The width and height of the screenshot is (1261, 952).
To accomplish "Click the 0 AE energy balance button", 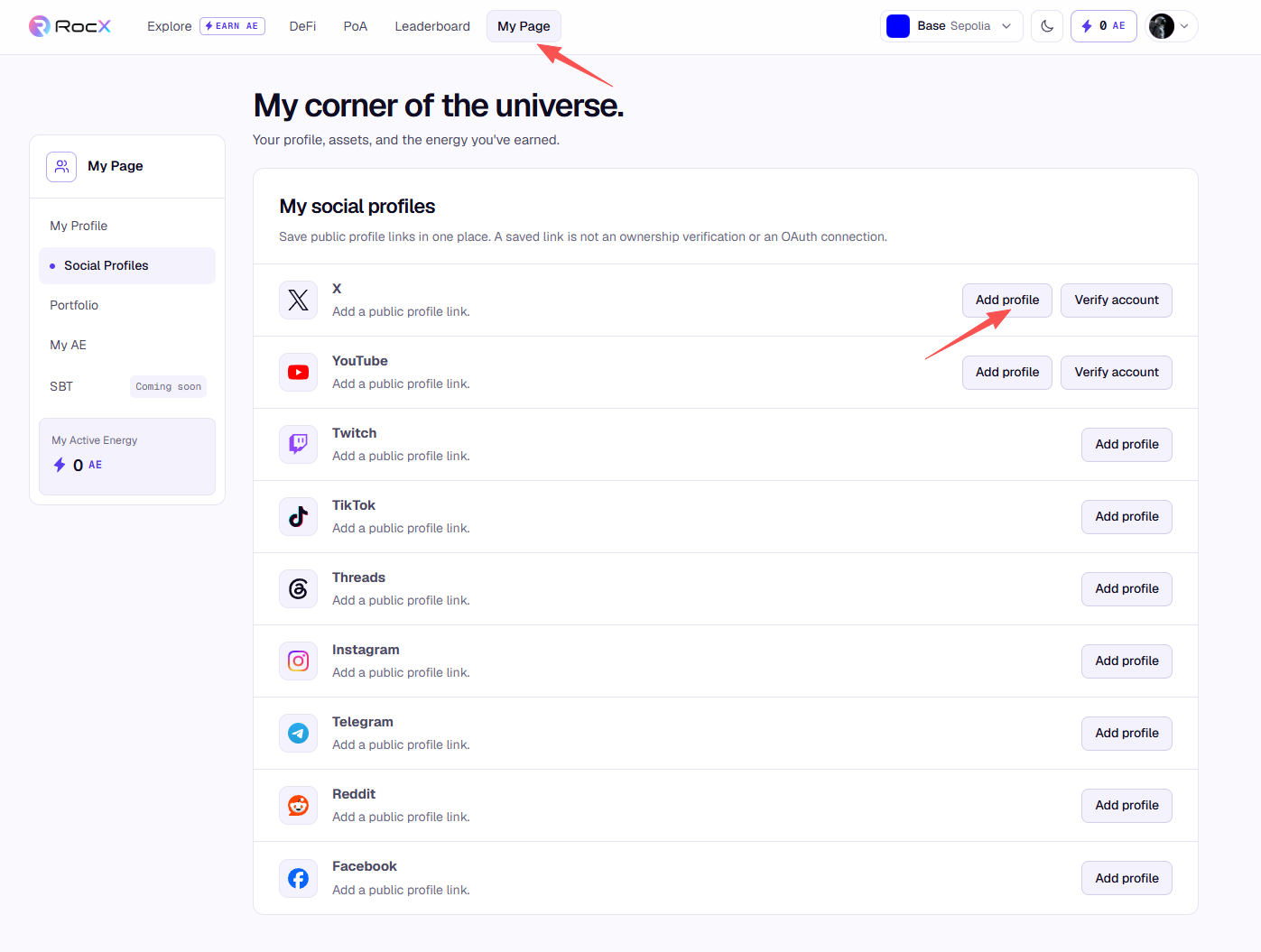I will (x=1104, y=26).
